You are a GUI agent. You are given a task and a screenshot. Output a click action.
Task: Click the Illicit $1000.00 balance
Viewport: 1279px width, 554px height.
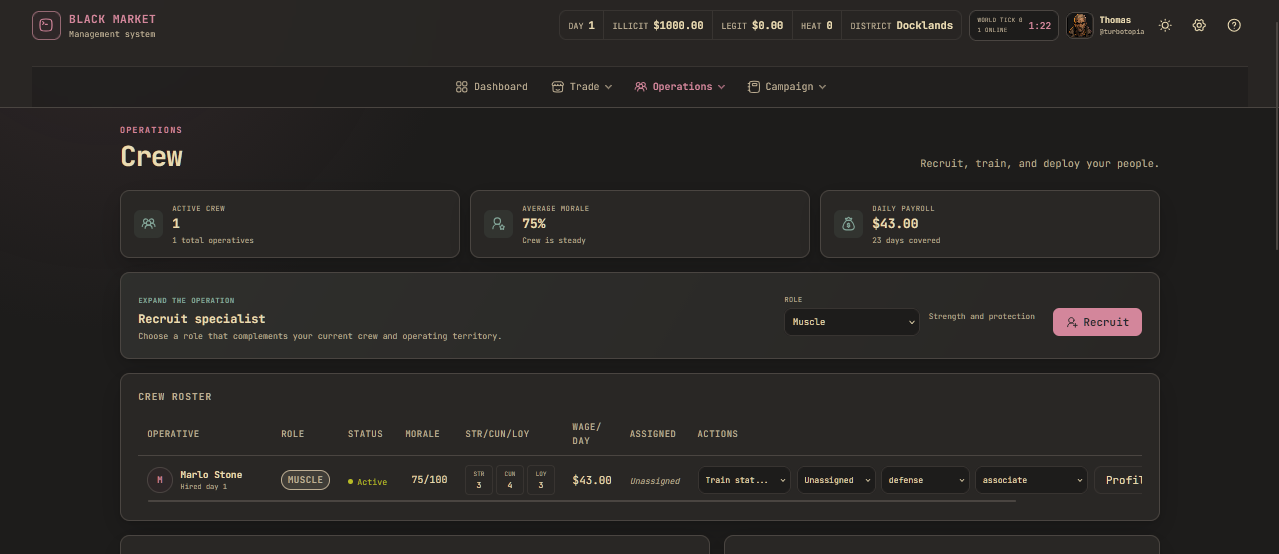pos(657,25)
